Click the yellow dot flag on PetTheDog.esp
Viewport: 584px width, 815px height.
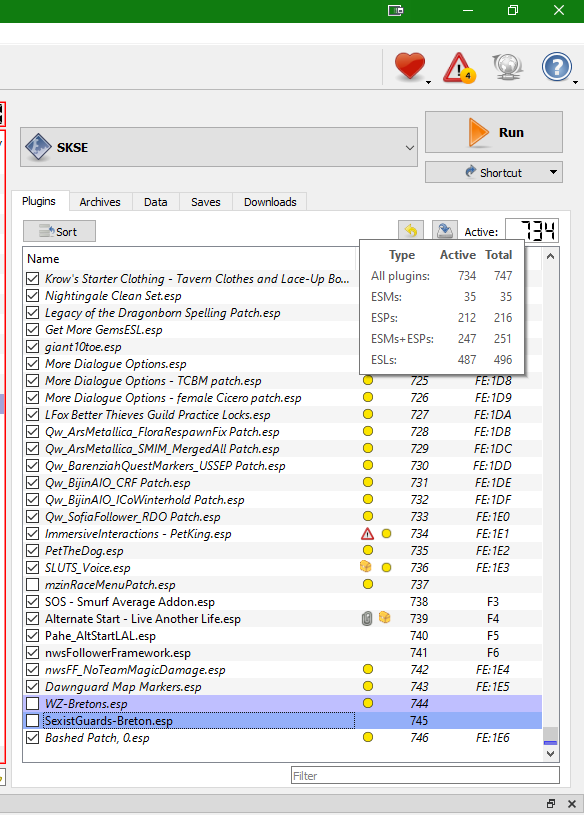click(368, 550)
